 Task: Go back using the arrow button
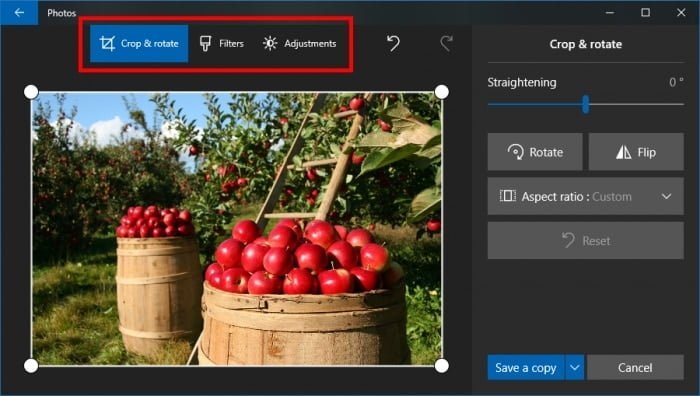19,13
